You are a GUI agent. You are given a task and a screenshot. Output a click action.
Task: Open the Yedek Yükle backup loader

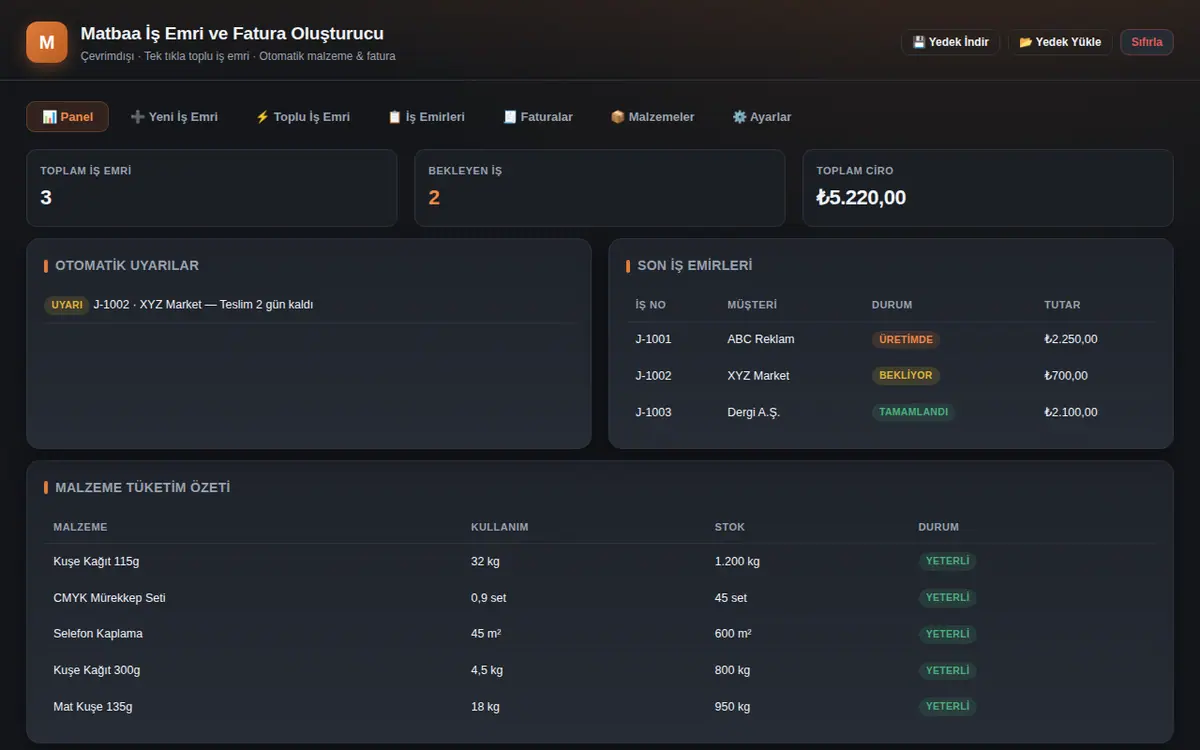click(1060, 42)
